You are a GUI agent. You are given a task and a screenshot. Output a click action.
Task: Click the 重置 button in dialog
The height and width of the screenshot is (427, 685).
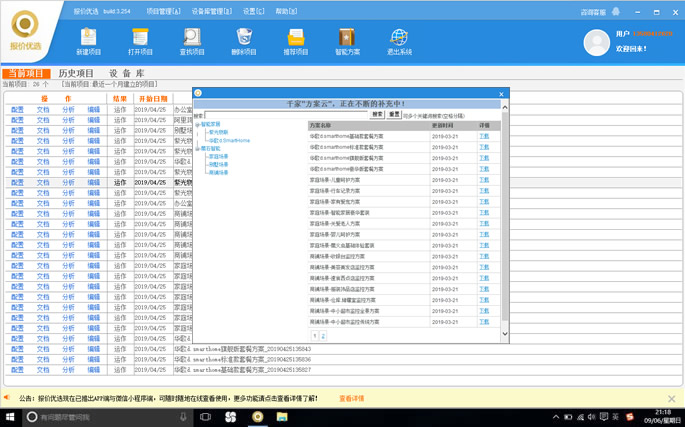[394, 115]
